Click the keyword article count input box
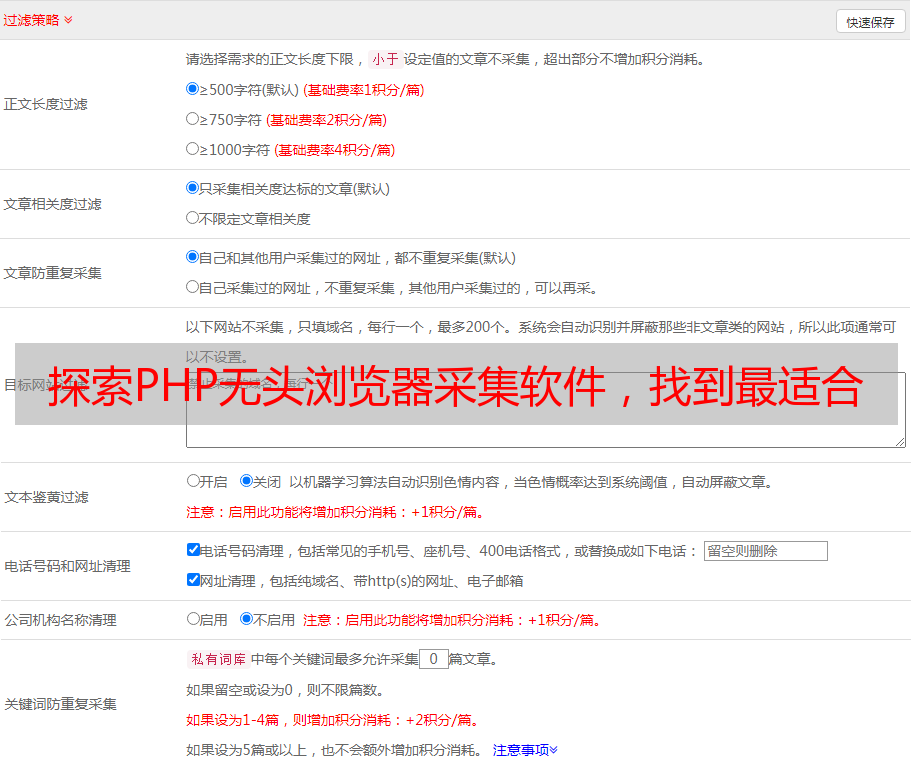The image size is (912, 768). tap(433, 659)
